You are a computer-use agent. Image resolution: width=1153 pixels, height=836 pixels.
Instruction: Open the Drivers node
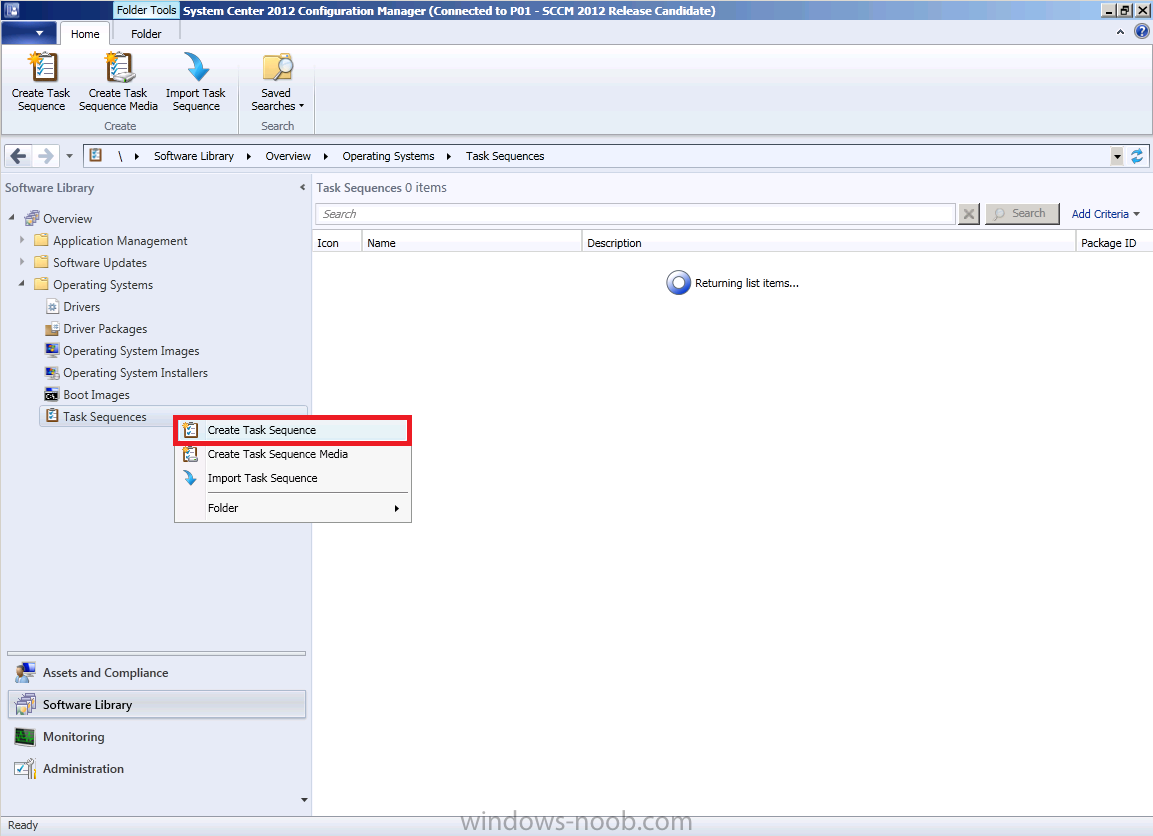pyautogui.click(x=82, y=307)
